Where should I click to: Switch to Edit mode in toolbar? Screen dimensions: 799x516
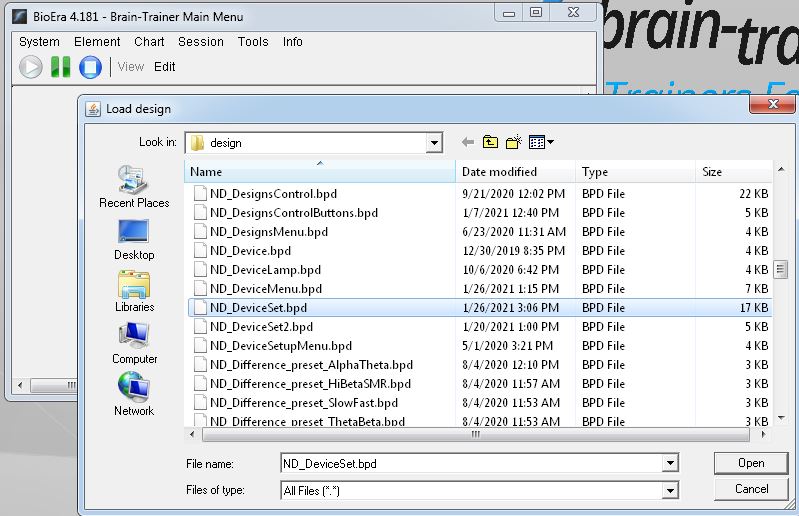point(165,67)
